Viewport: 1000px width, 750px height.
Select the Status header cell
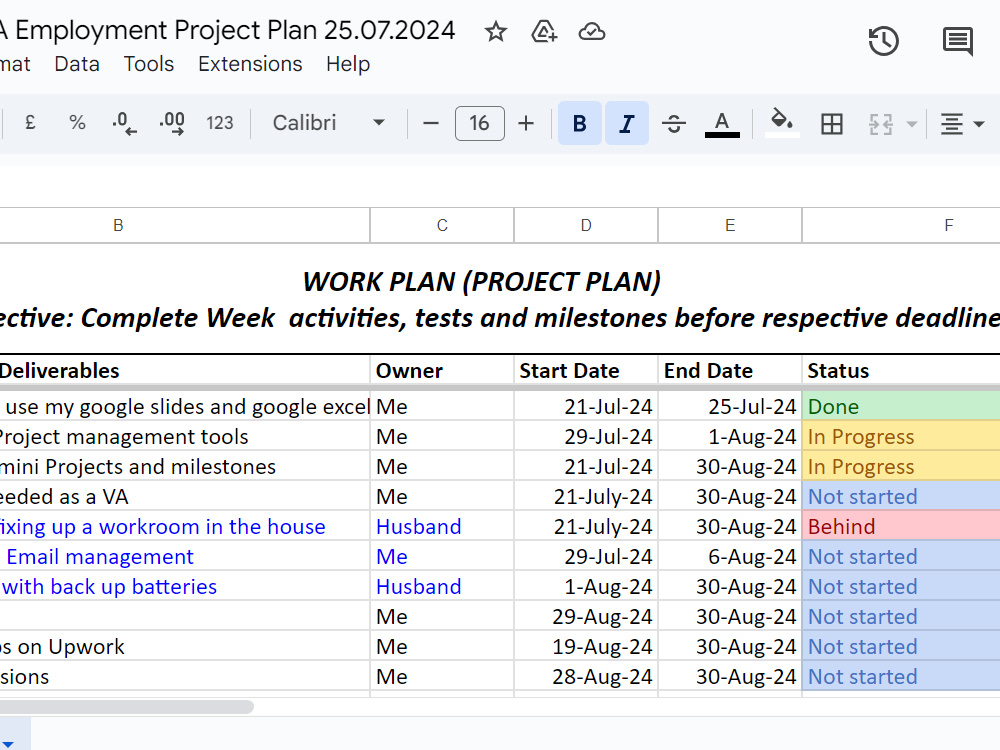tap(901, 371)
